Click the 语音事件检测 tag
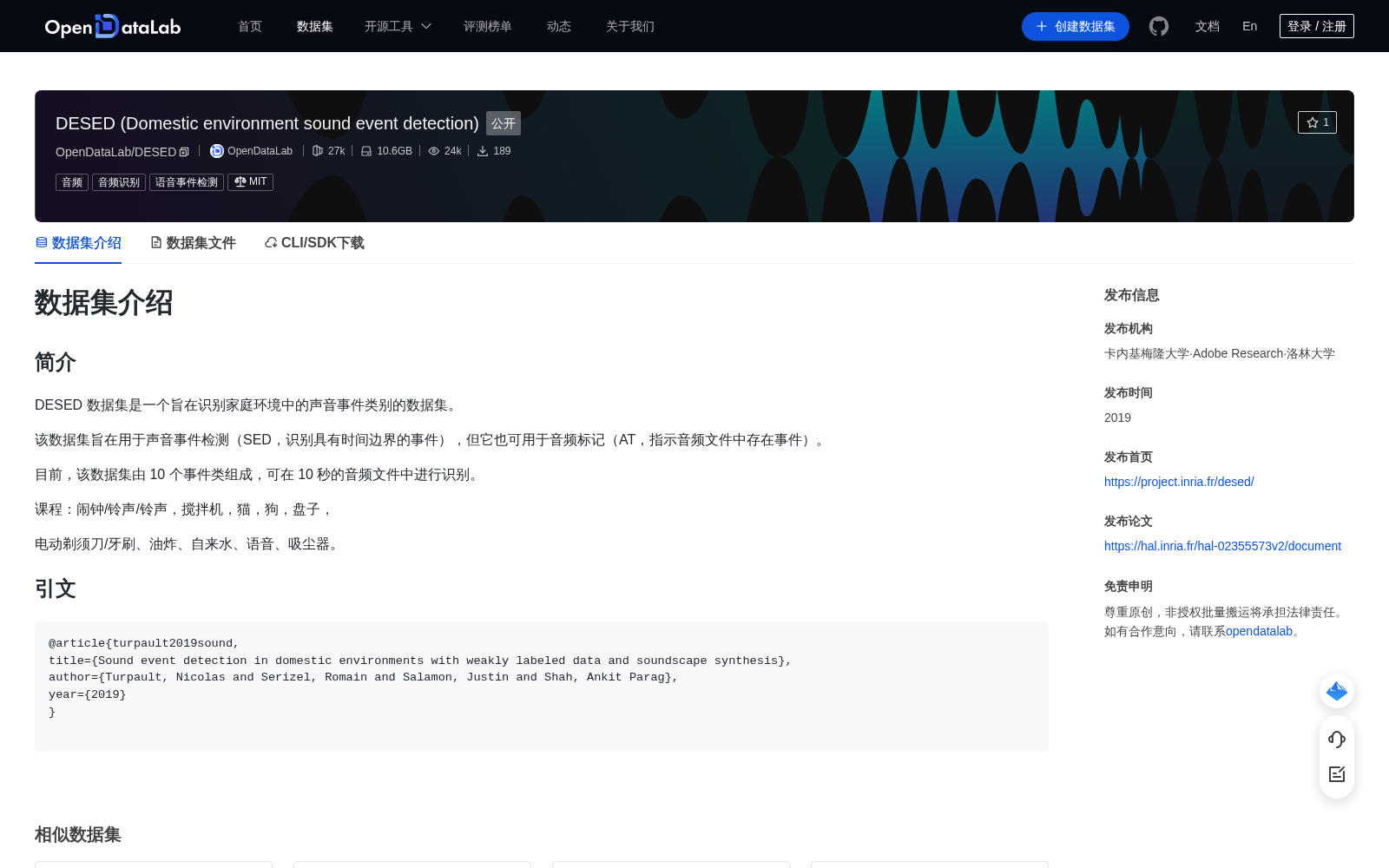 pyautogui.click(x=187, y=182)
